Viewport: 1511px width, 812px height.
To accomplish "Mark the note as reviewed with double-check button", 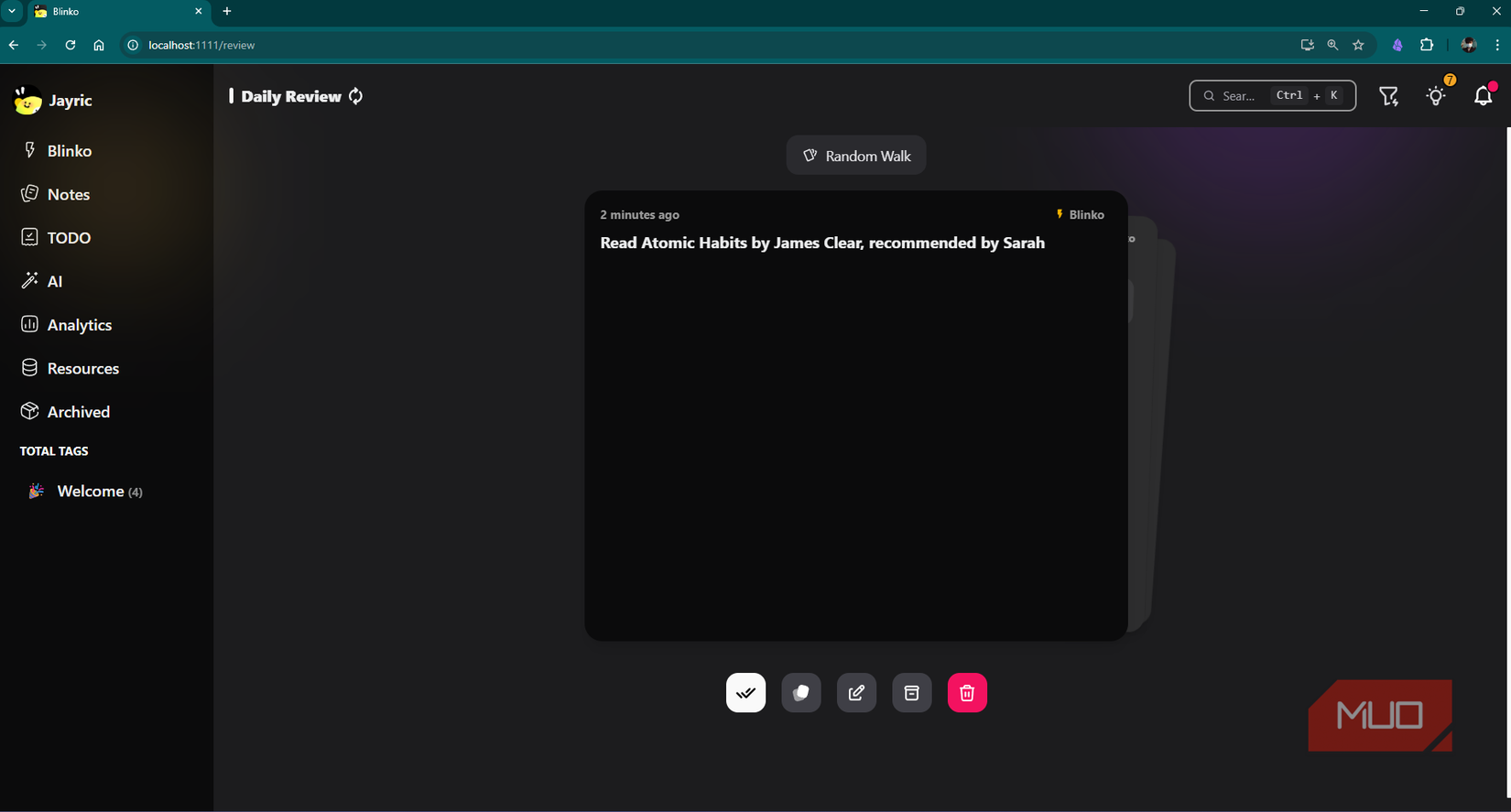I will (745, 693).
